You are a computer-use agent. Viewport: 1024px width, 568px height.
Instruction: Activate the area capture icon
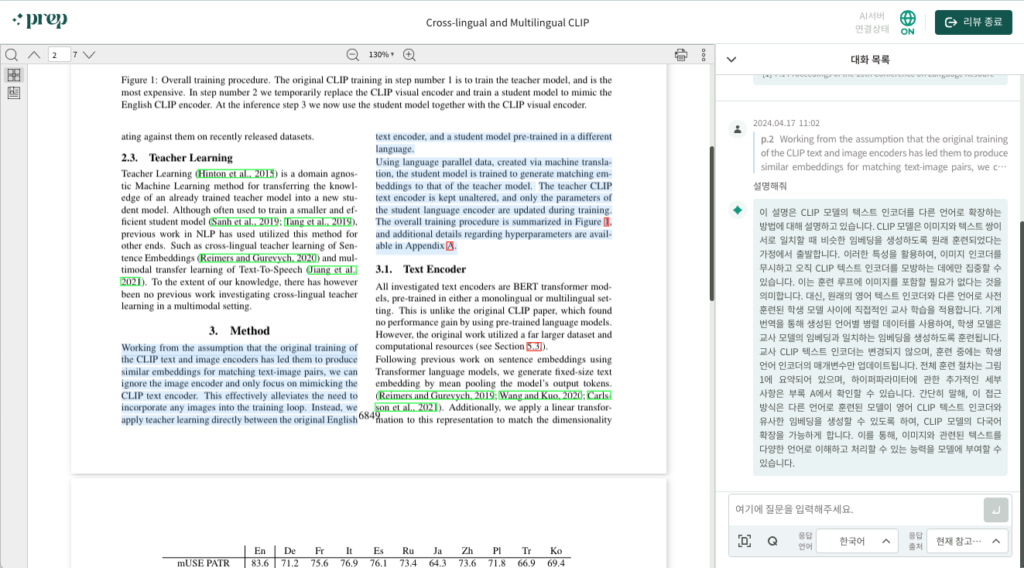click(x=744, y=541)
